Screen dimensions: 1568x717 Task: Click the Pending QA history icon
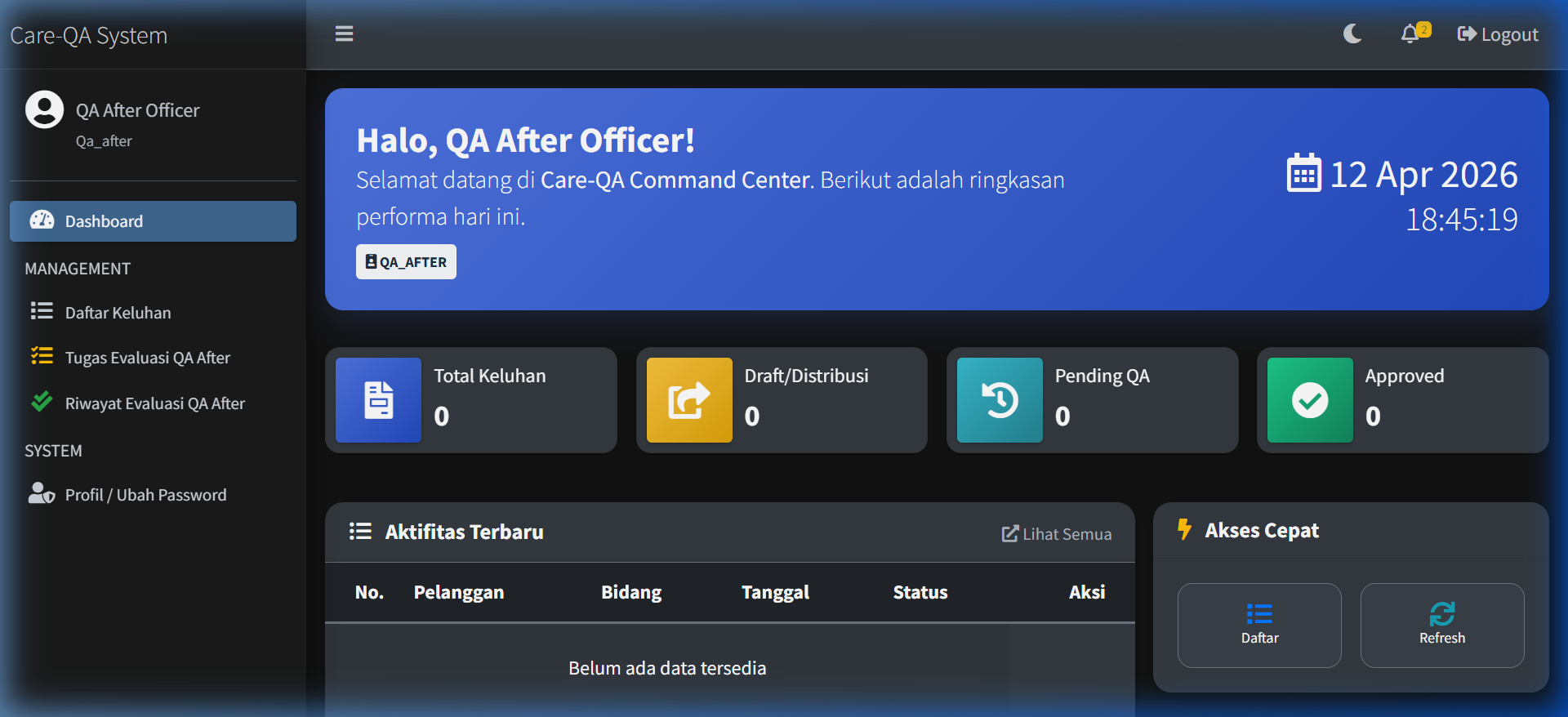point(1000,400)
